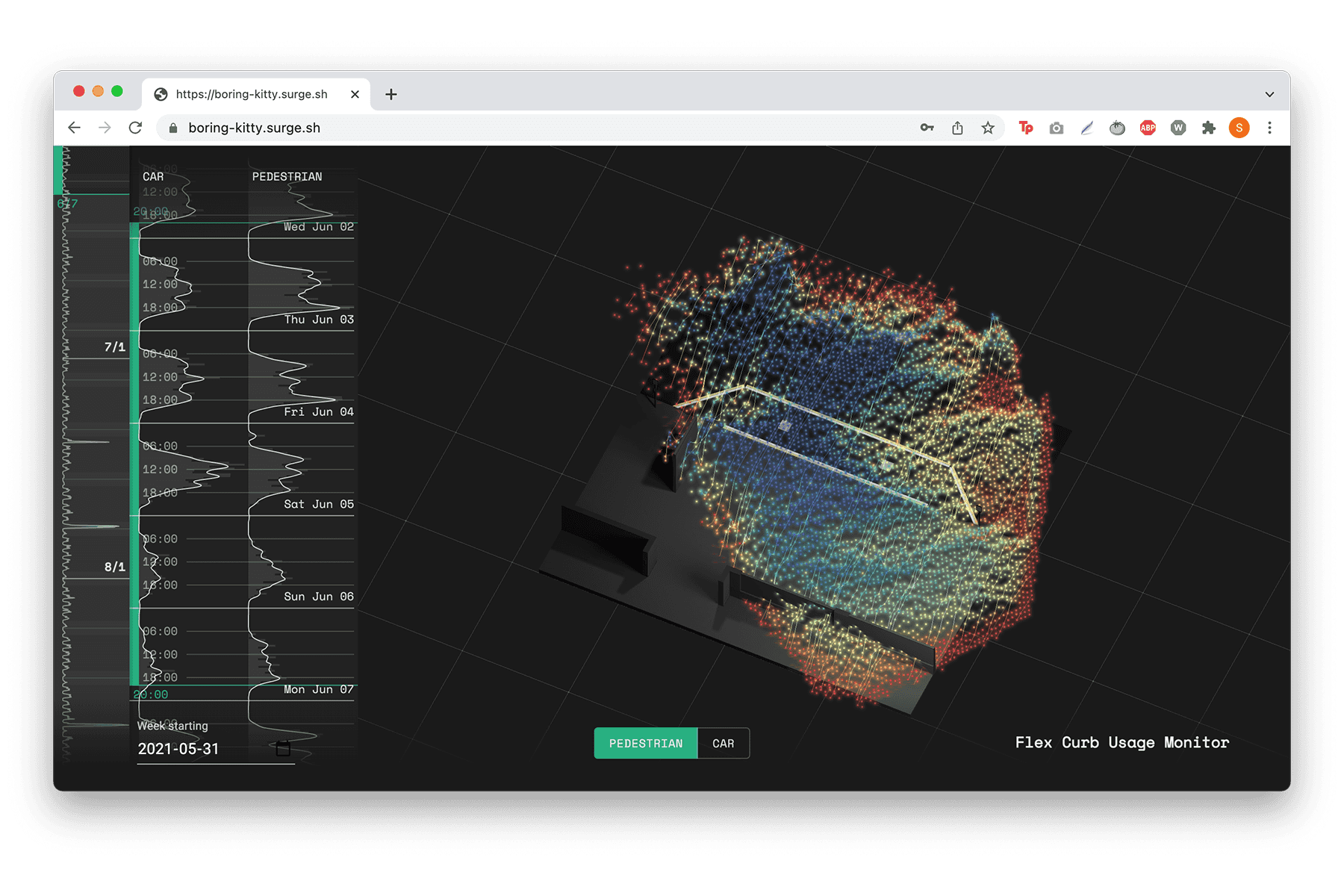
Task: Click the password key icon
Action: tap(927, 128)
